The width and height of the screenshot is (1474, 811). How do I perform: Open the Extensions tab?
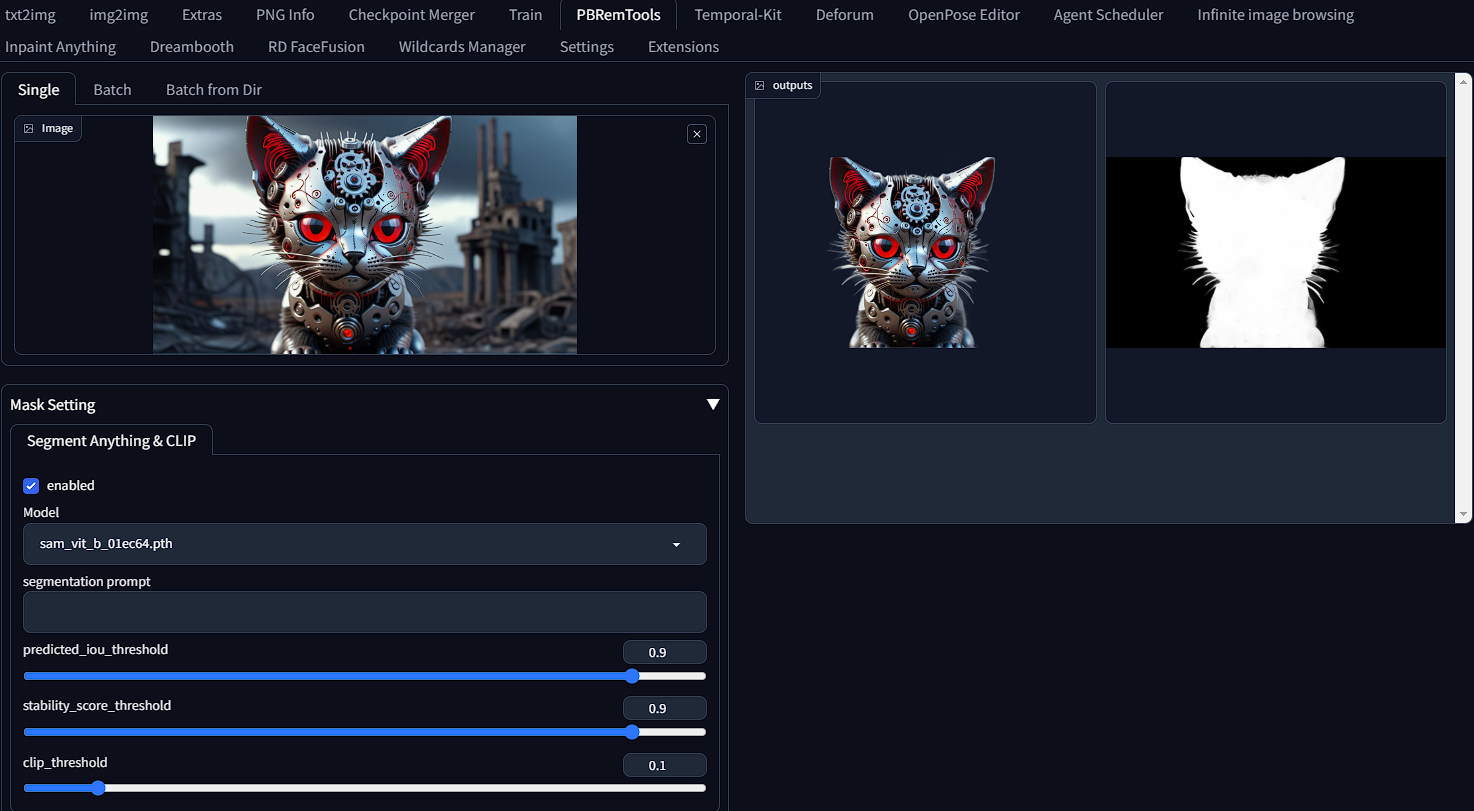[683, 46]
